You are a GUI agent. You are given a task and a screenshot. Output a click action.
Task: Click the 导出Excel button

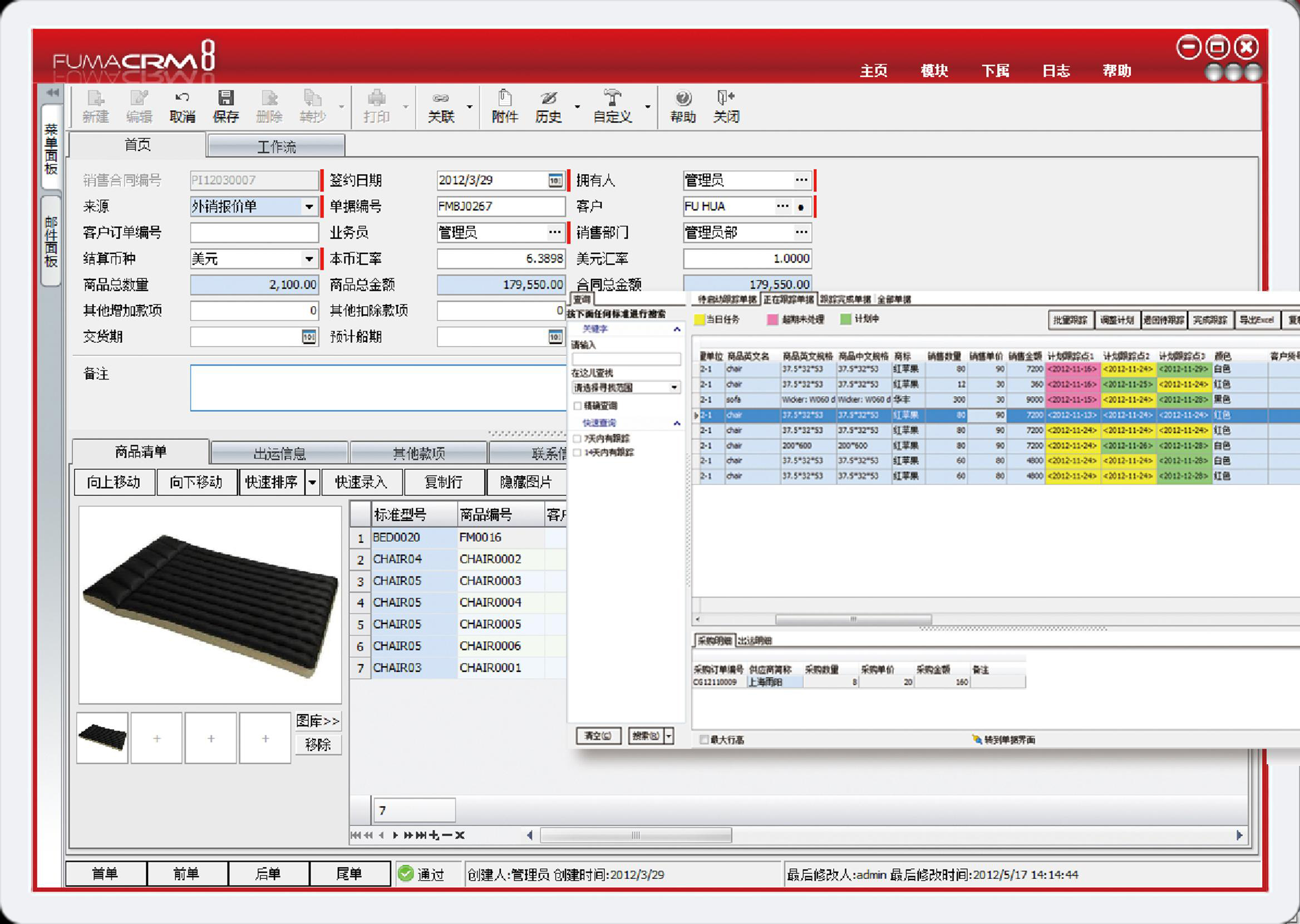click(1257, 320)
